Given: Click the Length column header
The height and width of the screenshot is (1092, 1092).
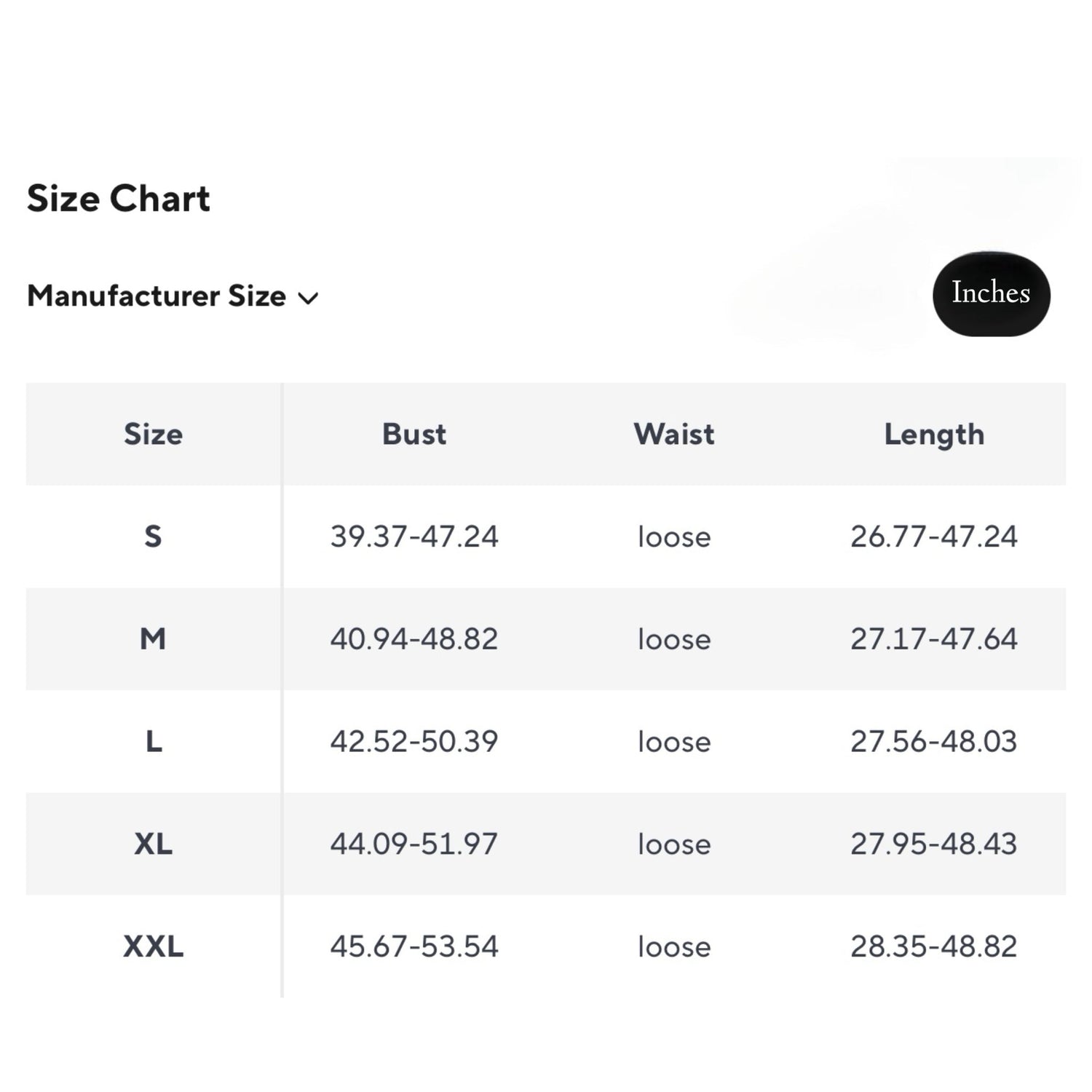Looking at the screenshot, I should point(934,435).
